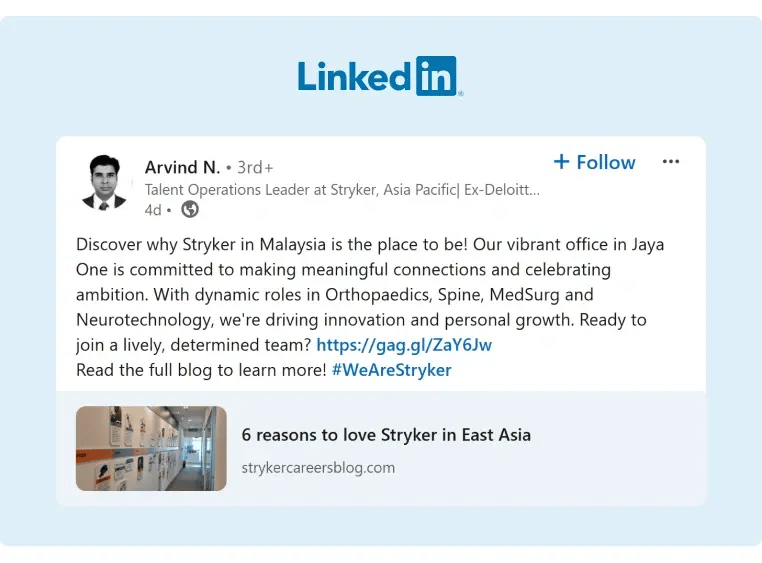Click 'Read the full blog to learn more!' text
The width and height of the screenshot is (762, 563).
201,370
